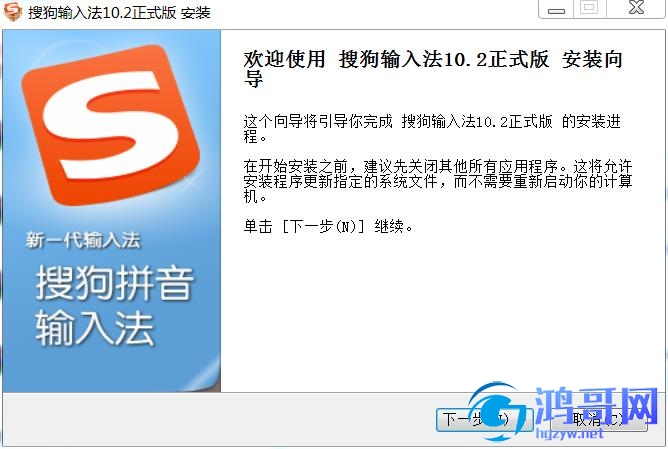Click the large orange Sogou S logo
Screen dimensions: 668x449
tap(111, 124)
